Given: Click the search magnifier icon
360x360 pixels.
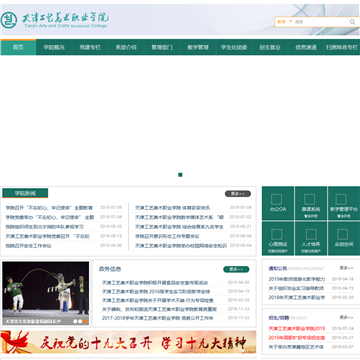Looking at the screenshot, I should pos(352,22).
